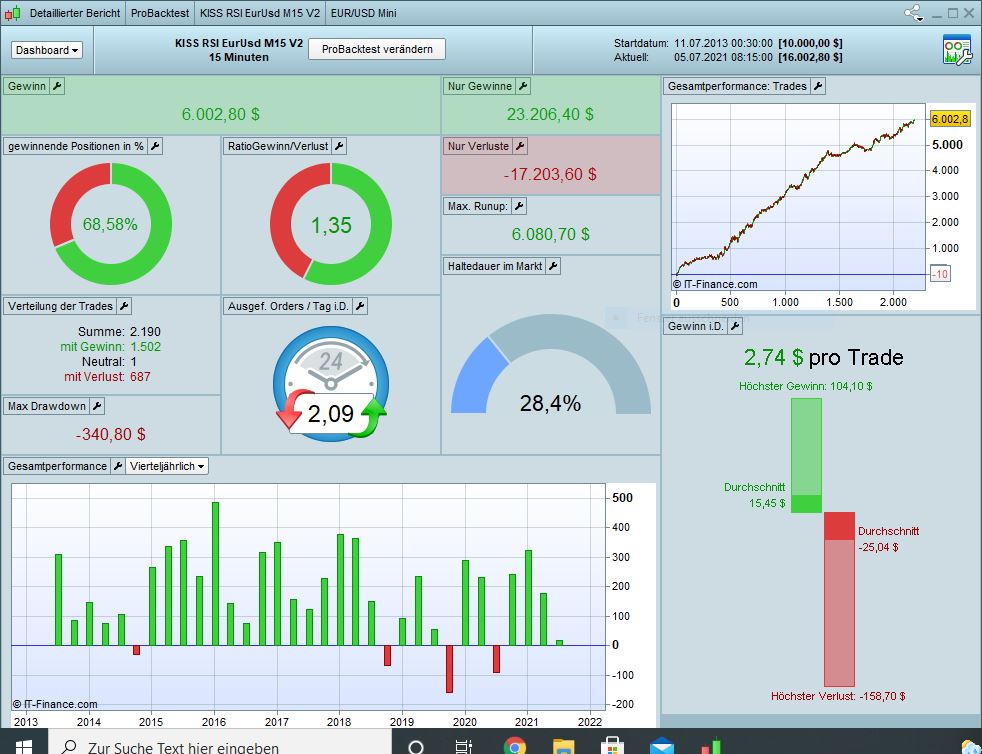Image resolution: width=982 pixels, height=754 pixels.
Task: Open wrench for RatioGewinn/Verlust panel
Action: click(339, 146)
